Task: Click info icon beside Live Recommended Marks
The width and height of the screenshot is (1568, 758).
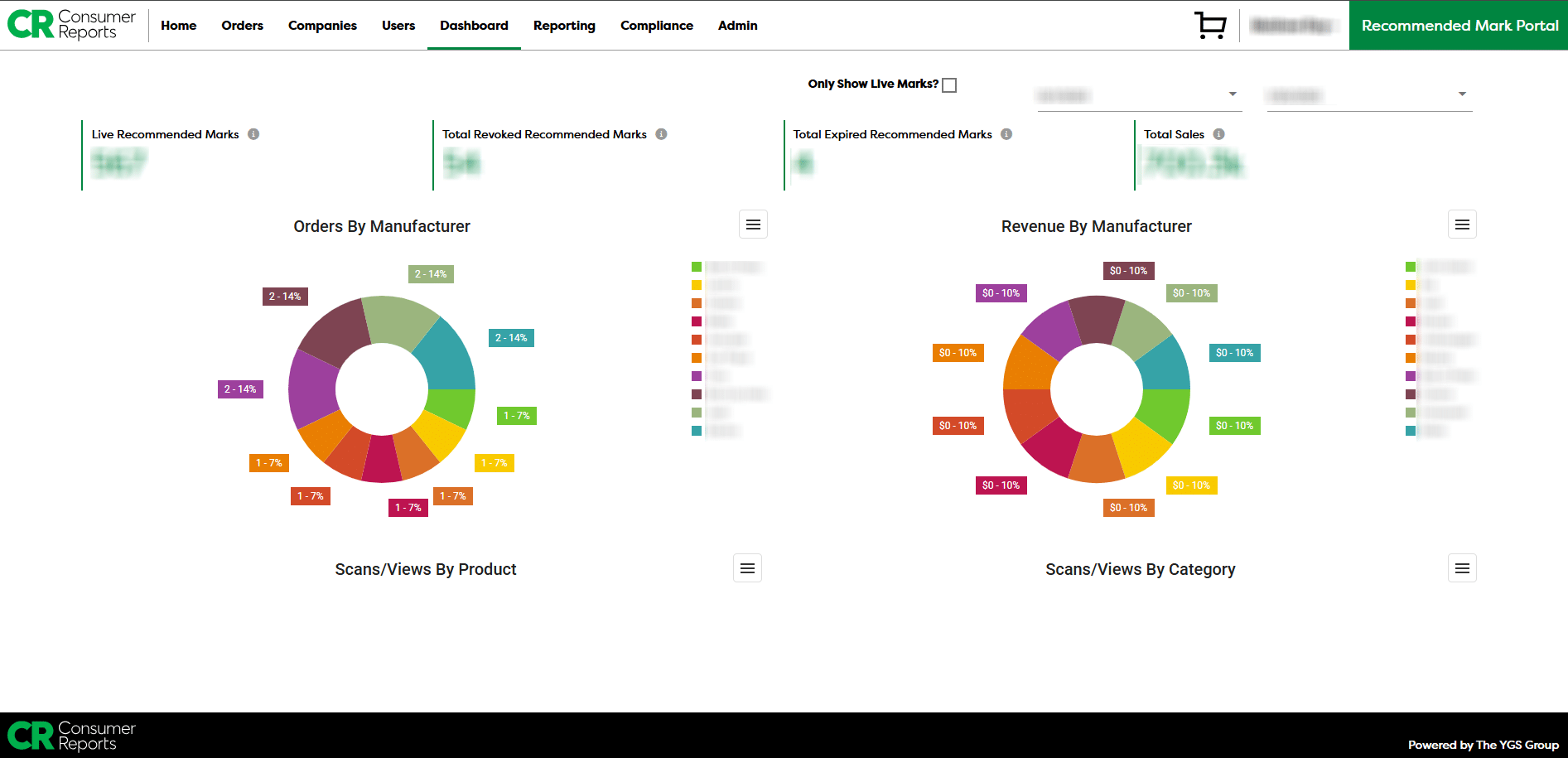Action: [253, 134]
